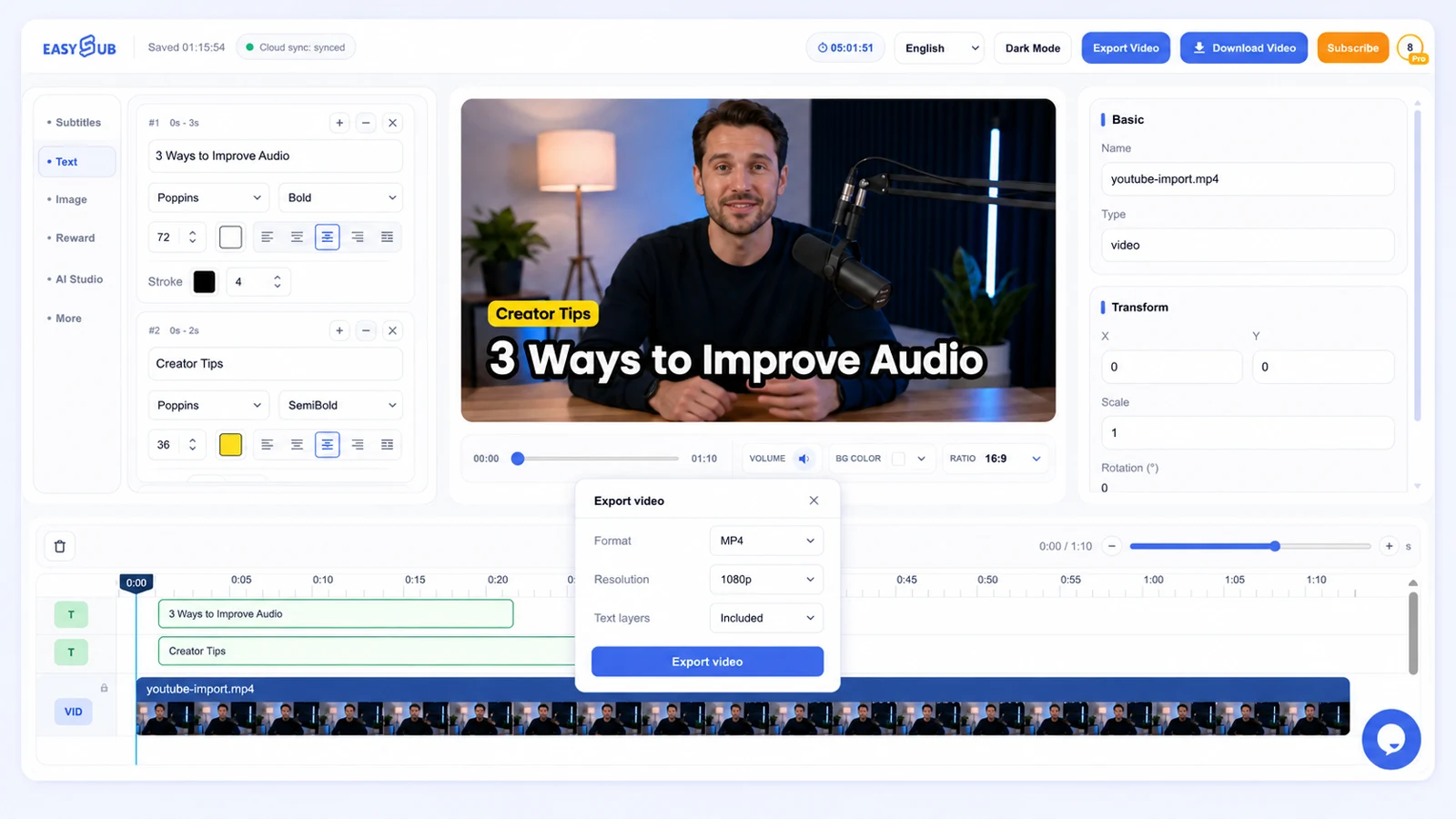Viewport: 1456px width, 819px height.
Task: Set right alignment for text #2
Action: 358,444
